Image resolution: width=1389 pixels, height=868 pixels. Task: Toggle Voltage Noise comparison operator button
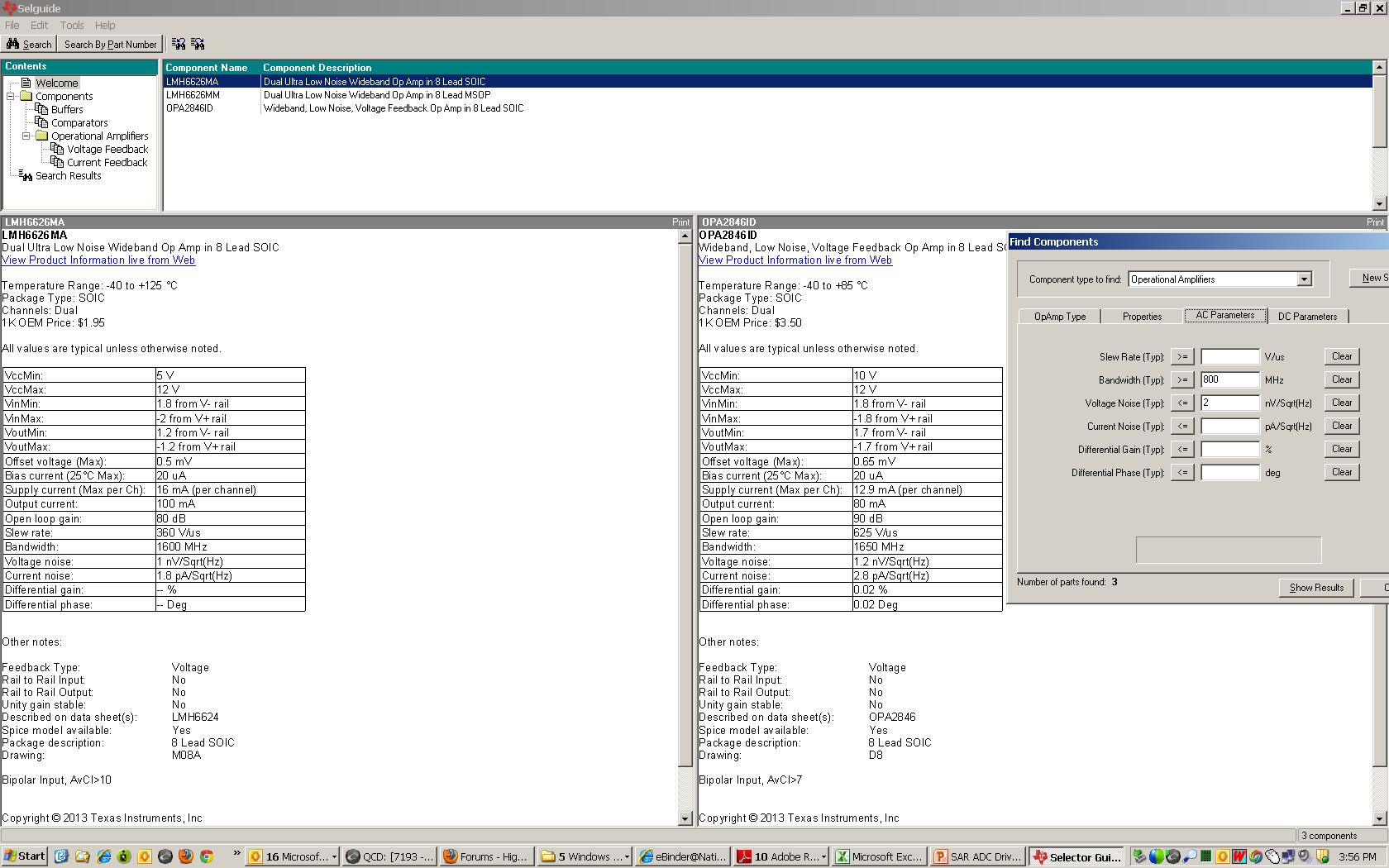[1182, 403]
